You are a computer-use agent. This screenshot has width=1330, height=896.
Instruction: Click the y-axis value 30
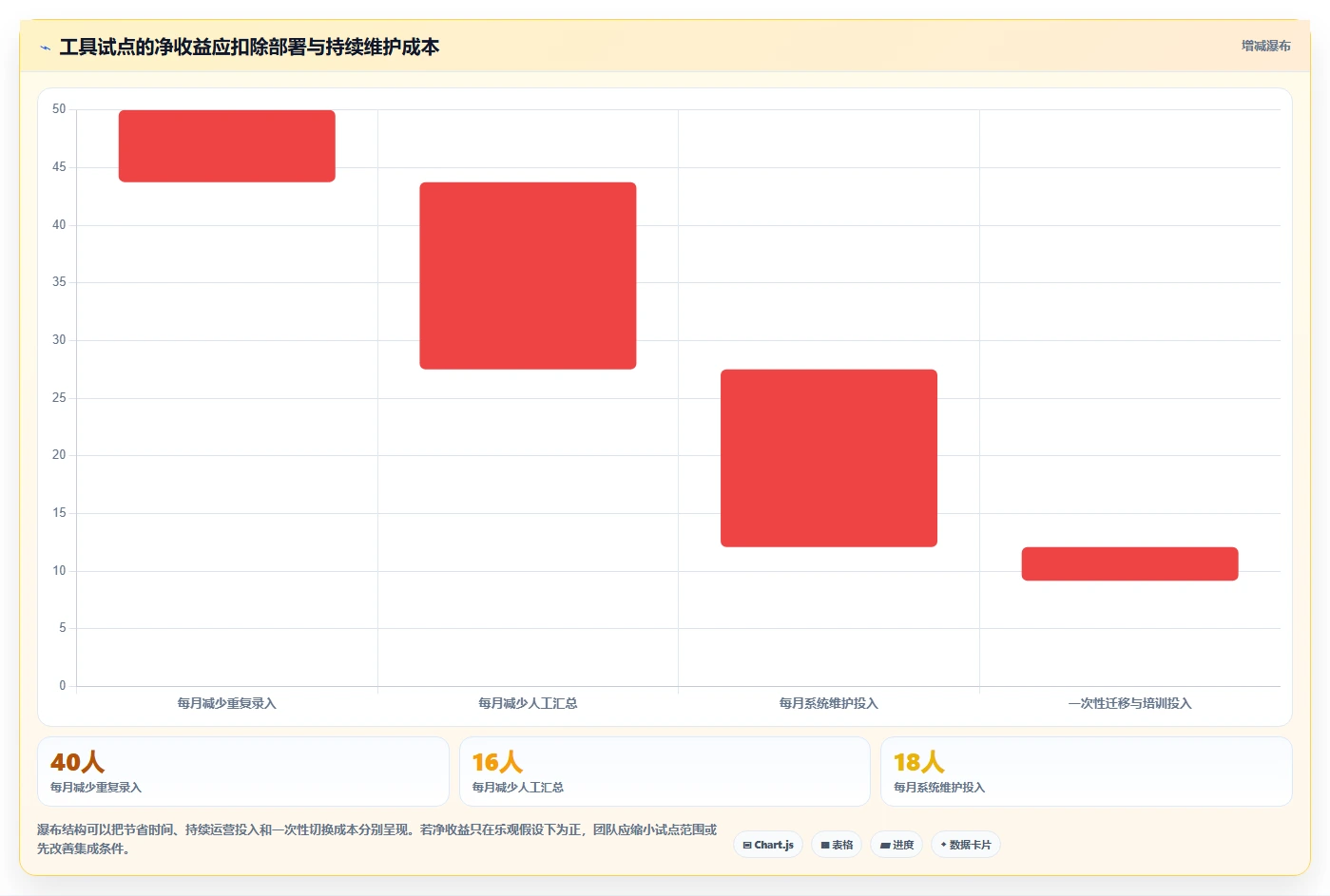click(x=59, y=340)
